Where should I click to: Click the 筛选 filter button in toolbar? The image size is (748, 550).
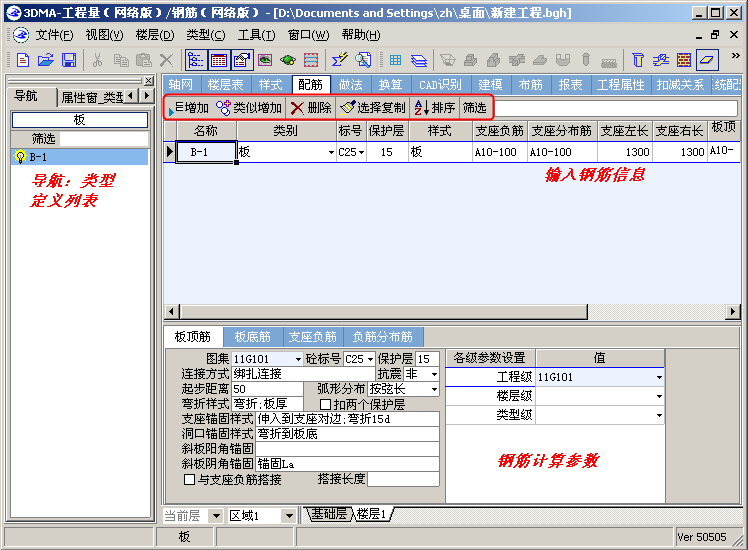(x=475, y=108)
